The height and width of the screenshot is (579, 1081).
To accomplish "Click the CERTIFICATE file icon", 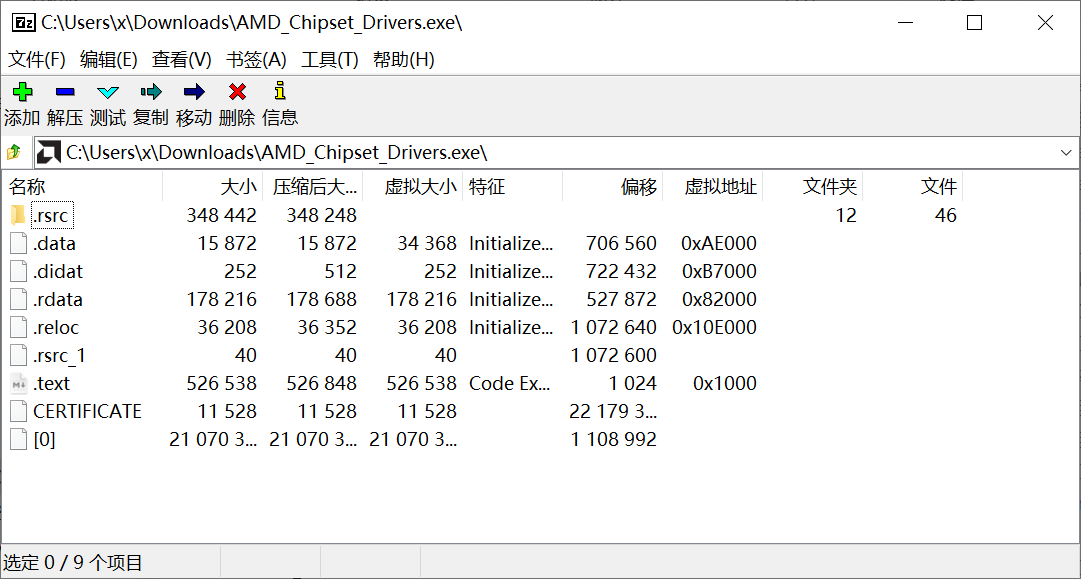I will pos(19,412).
